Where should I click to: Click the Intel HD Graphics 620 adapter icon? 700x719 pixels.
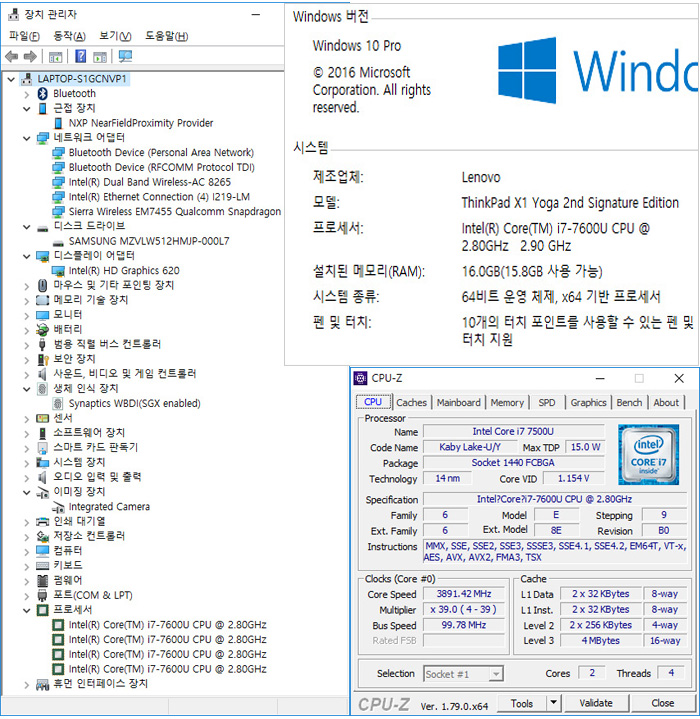[x=58, y=271]
